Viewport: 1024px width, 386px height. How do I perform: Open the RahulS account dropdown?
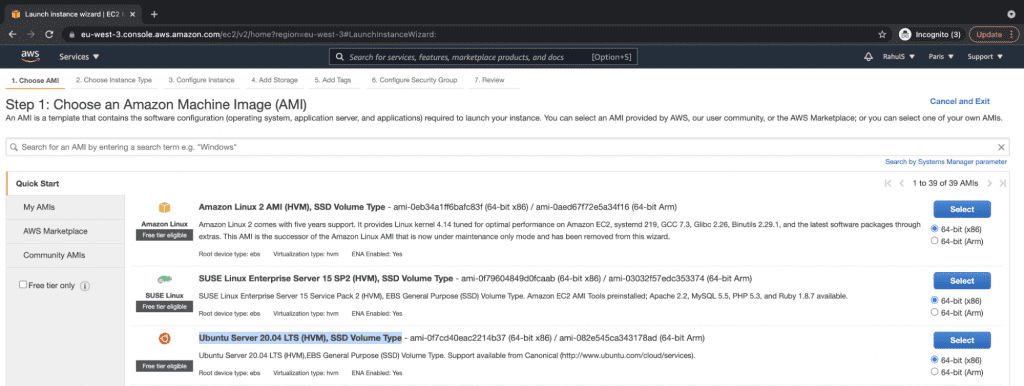pyautogui.click(x=898, y=57)
